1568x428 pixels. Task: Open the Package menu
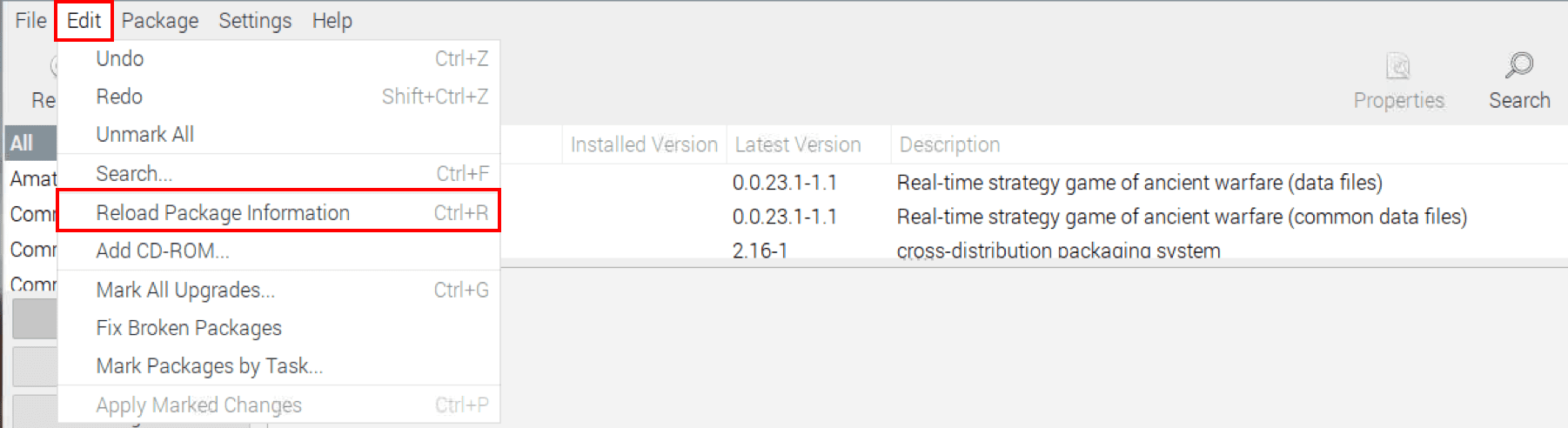coord(160,20)
